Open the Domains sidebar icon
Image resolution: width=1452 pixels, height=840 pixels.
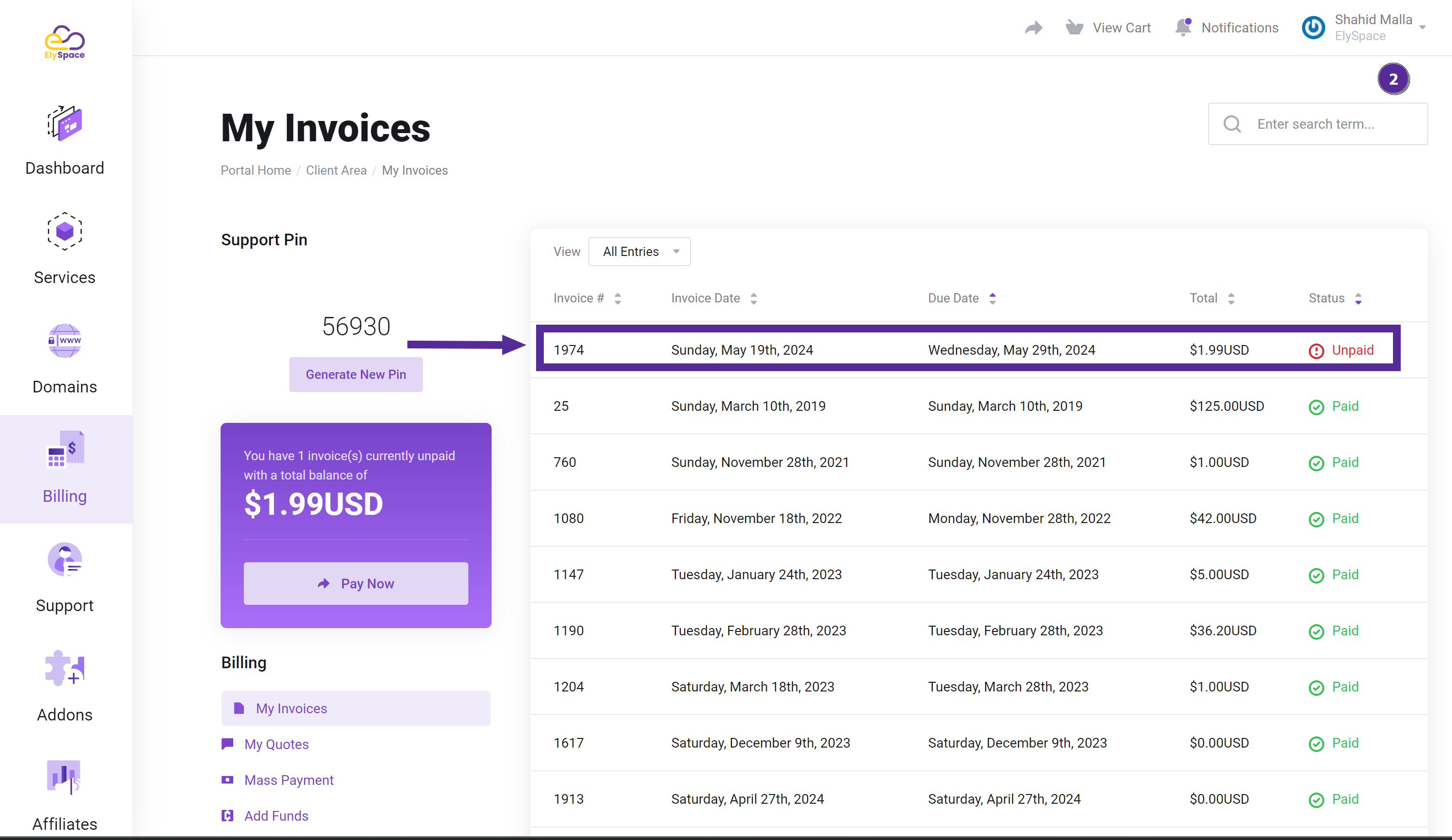click(64, 341)
